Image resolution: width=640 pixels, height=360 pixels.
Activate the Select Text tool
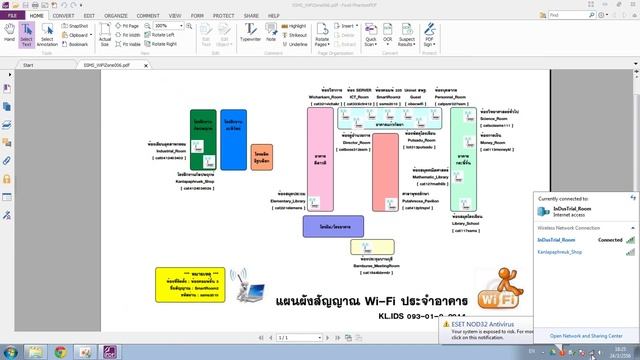click(27, 35)
